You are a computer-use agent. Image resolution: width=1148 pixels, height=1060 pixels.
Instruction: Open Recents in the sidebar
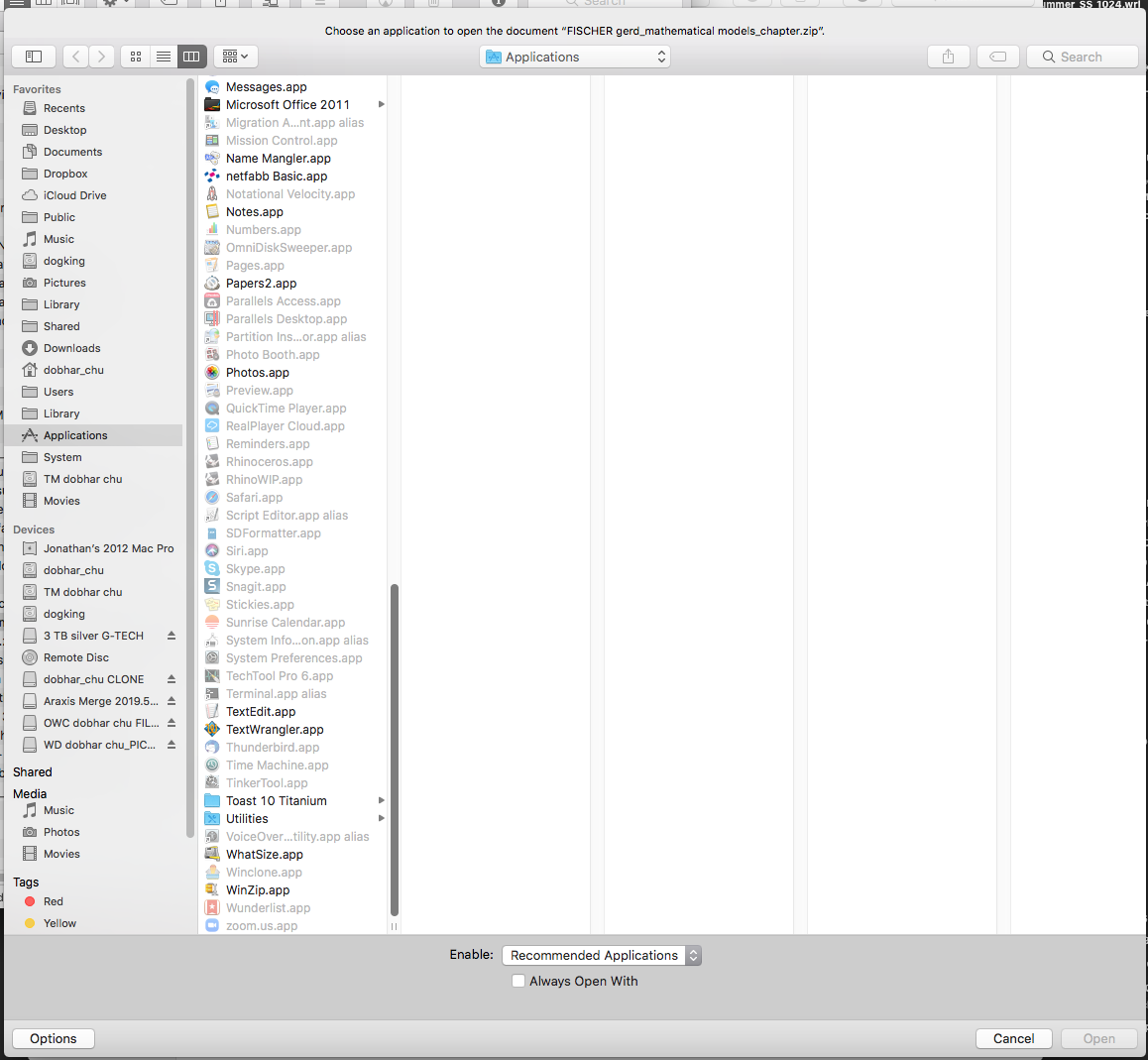[x=64, y=108]
